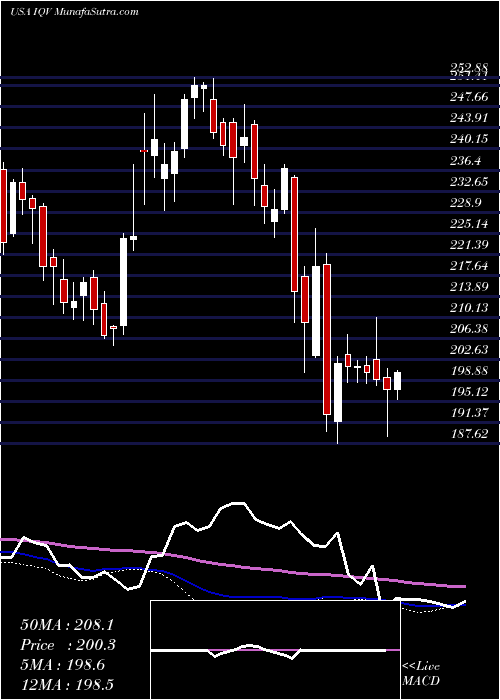Click the <<Live MACD label

click(x=421, y=673)
